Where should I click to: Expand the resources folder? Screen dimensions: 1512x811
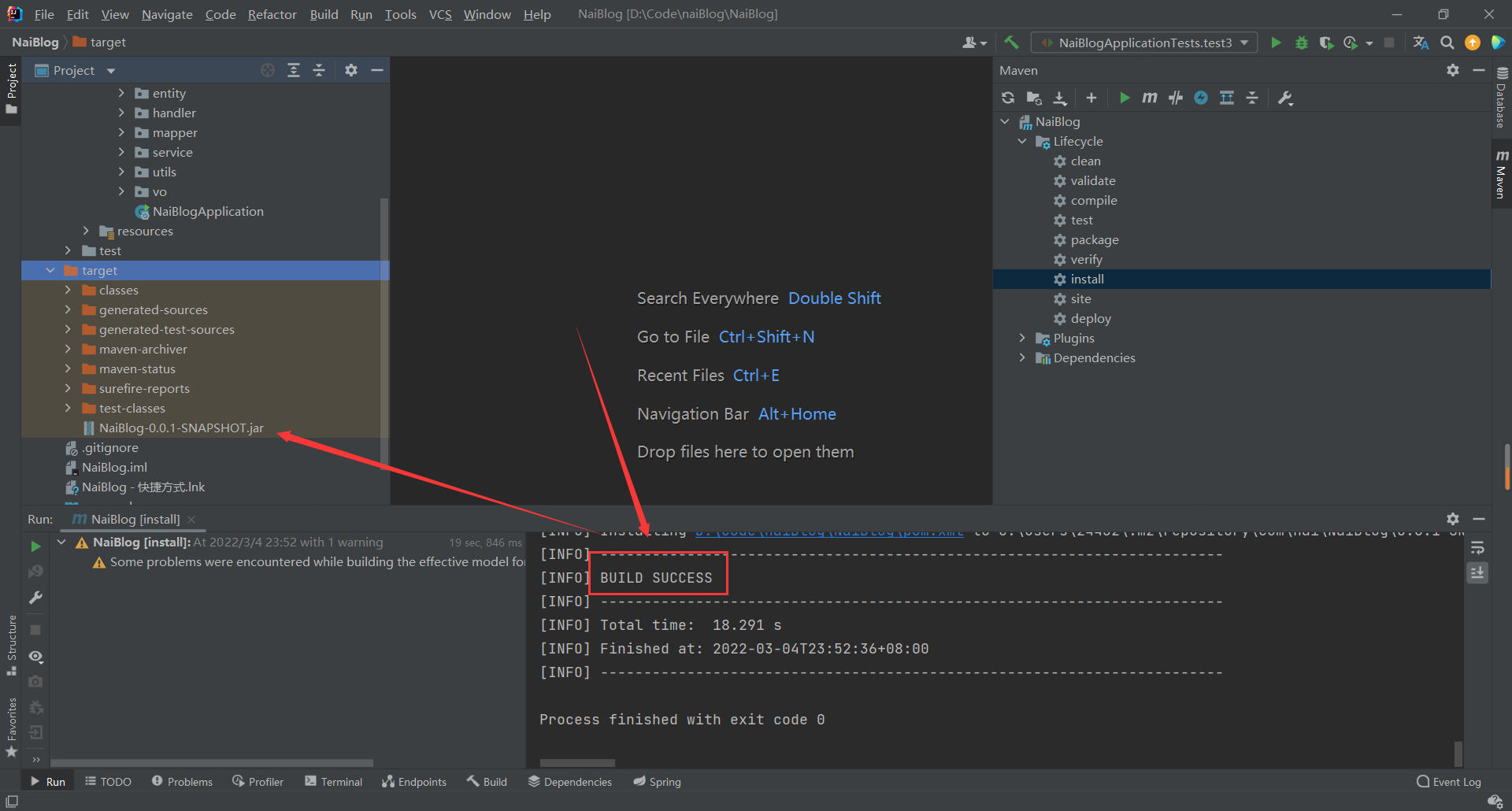pos(86,231)
